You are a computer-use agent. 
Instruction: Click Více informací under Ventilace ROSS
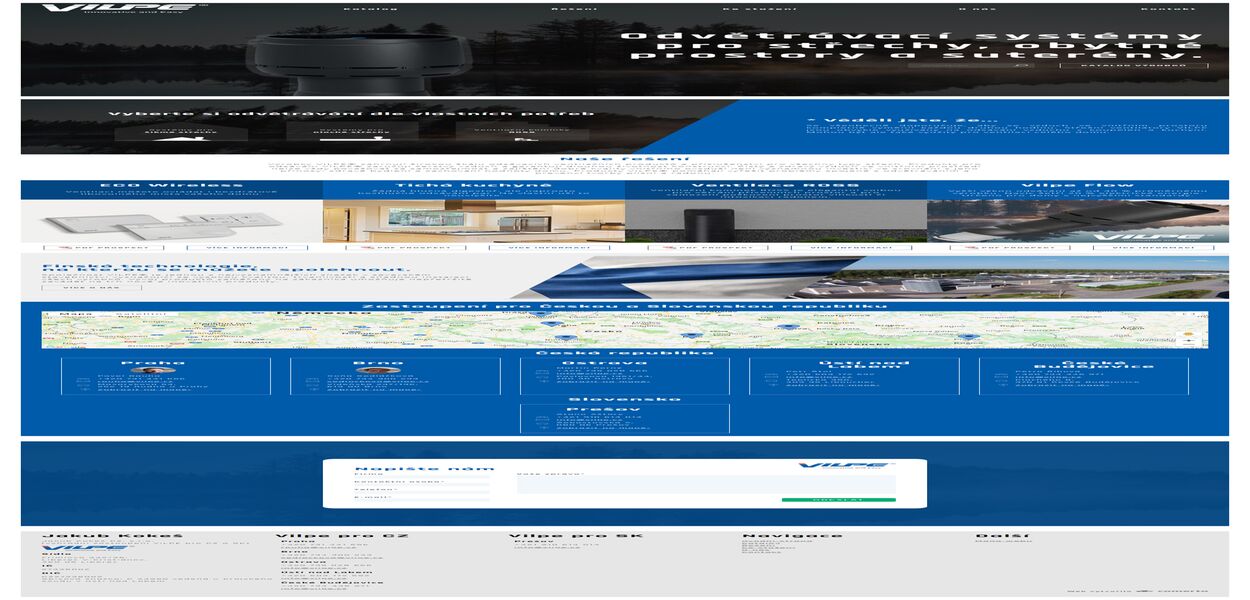click(x=852, y=247)
